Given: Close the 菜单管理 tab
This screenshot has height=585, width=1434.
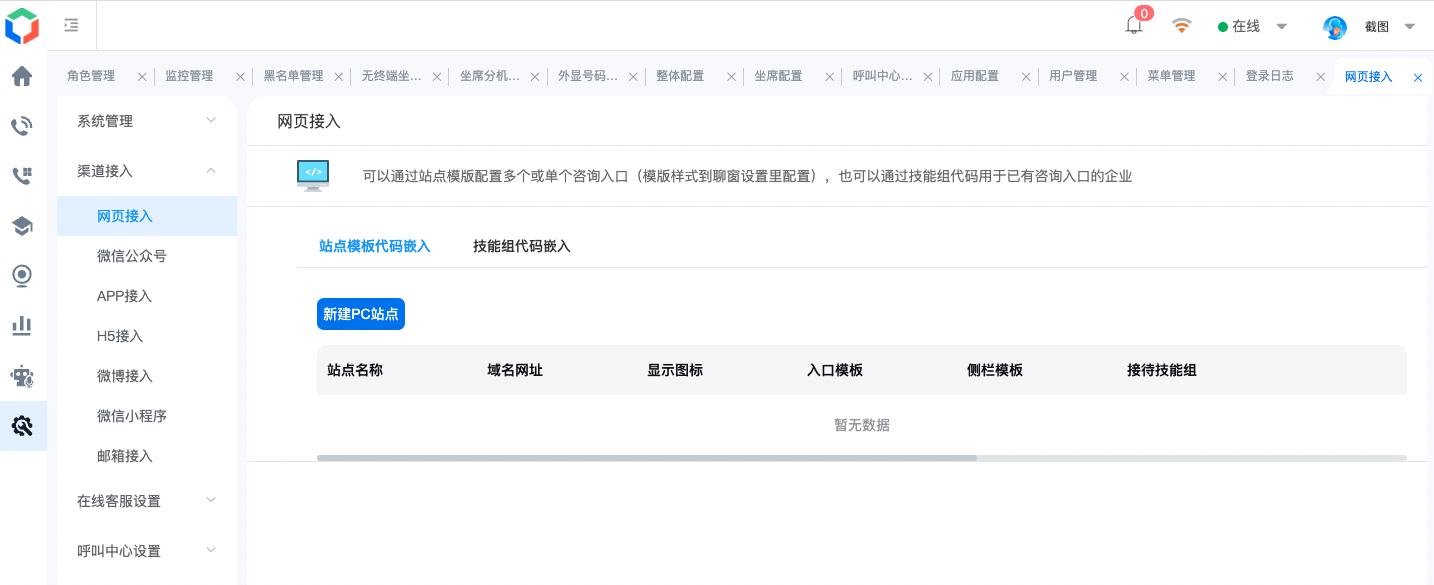Looking at the screenshot, I should coord(1221,76).
